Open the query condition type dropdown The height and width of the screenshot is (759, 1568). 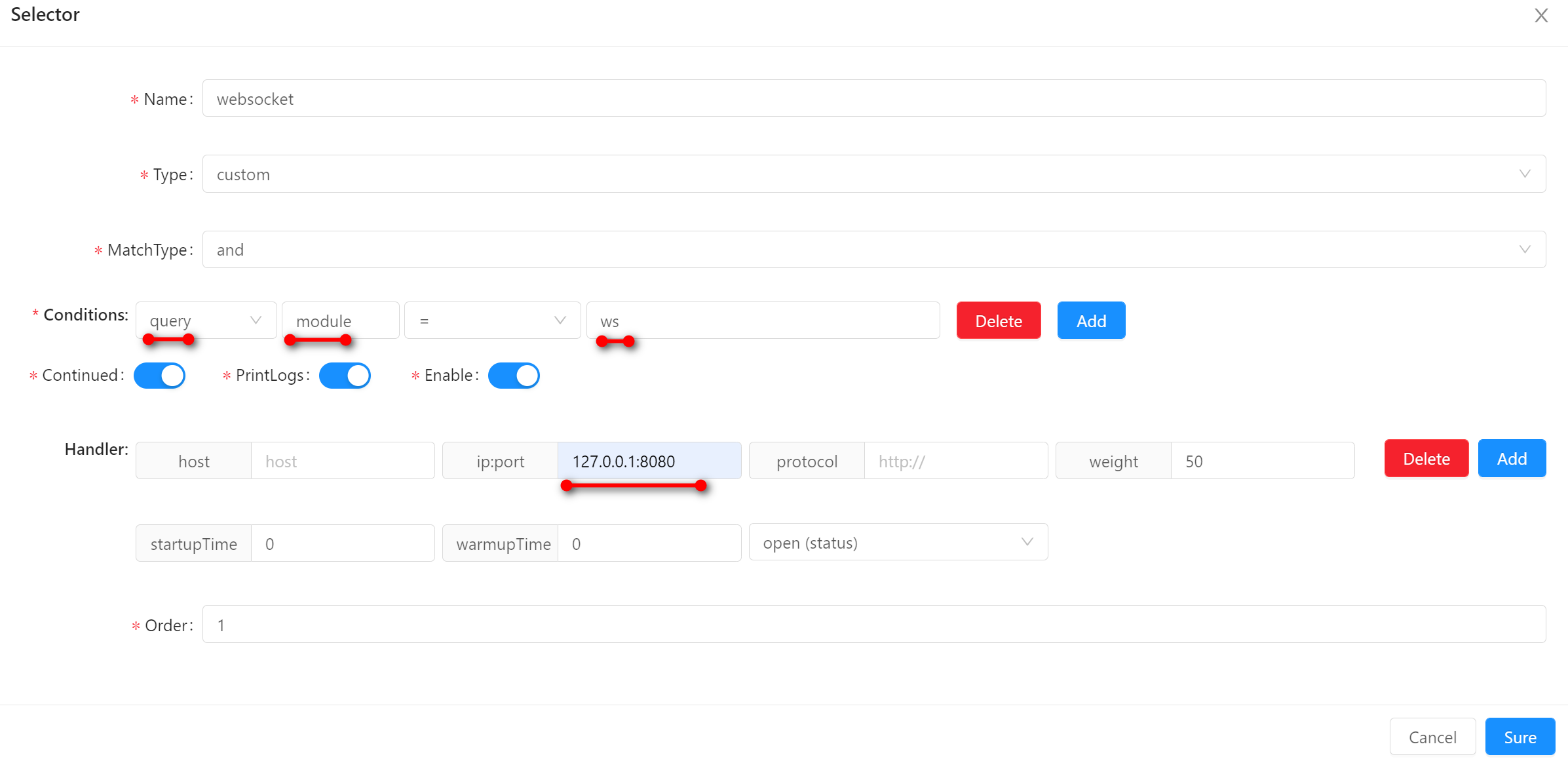tap(206, 321)
